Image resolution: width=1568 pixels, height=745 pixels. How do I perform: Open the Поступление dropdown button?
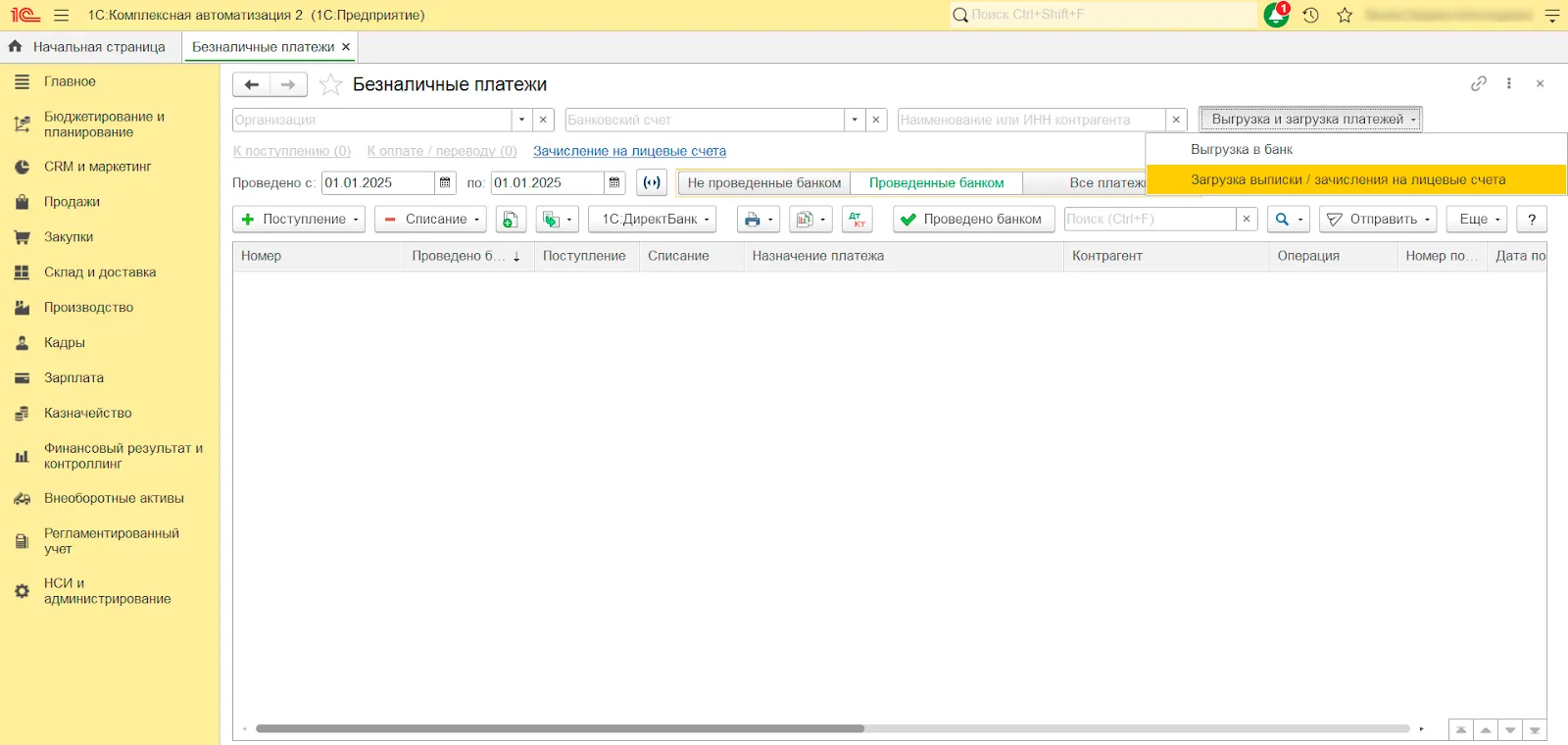tap(303, 220)
